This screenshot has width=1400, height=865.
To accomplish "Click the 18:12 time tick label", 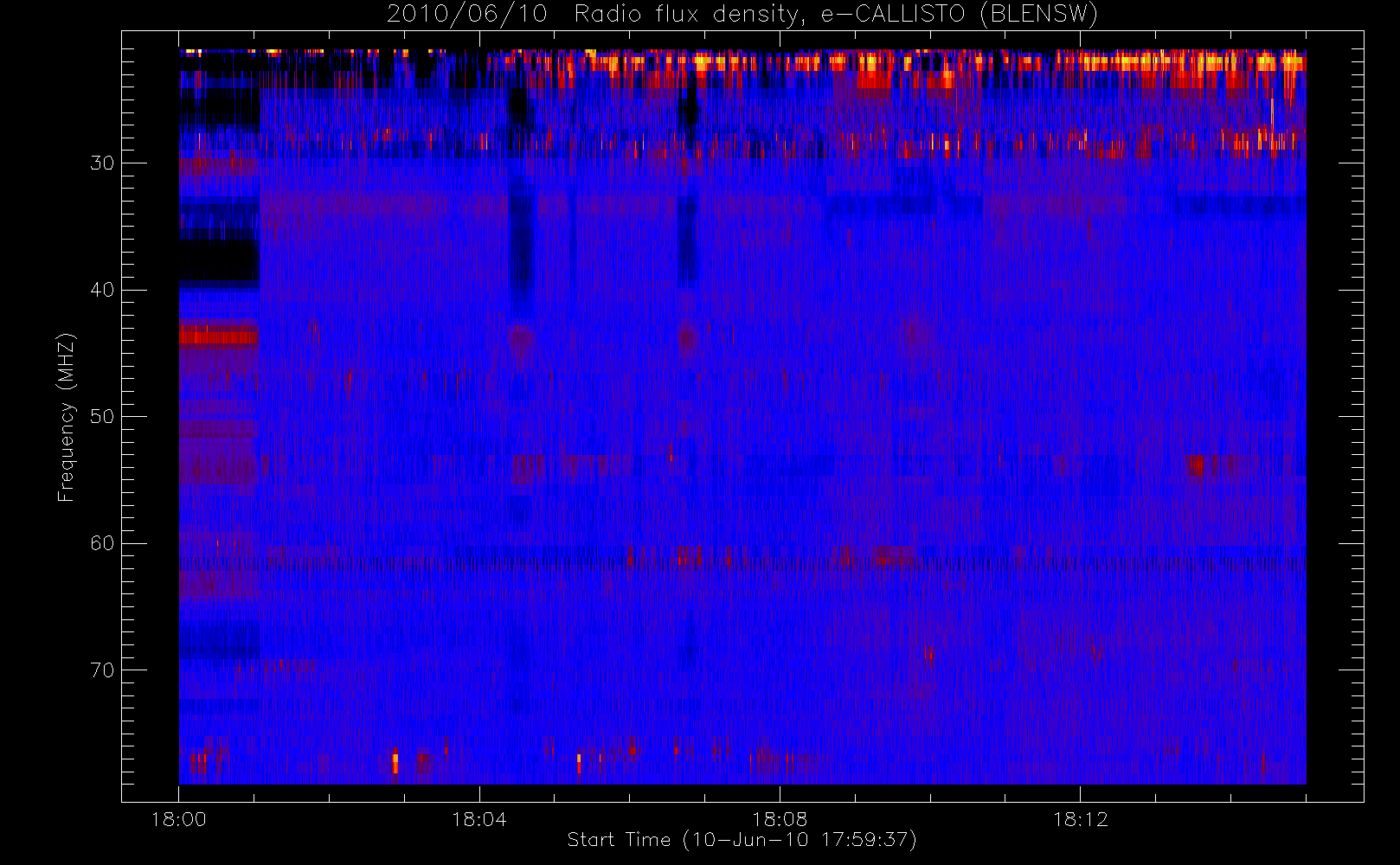I will click(x=1080, y=819).
